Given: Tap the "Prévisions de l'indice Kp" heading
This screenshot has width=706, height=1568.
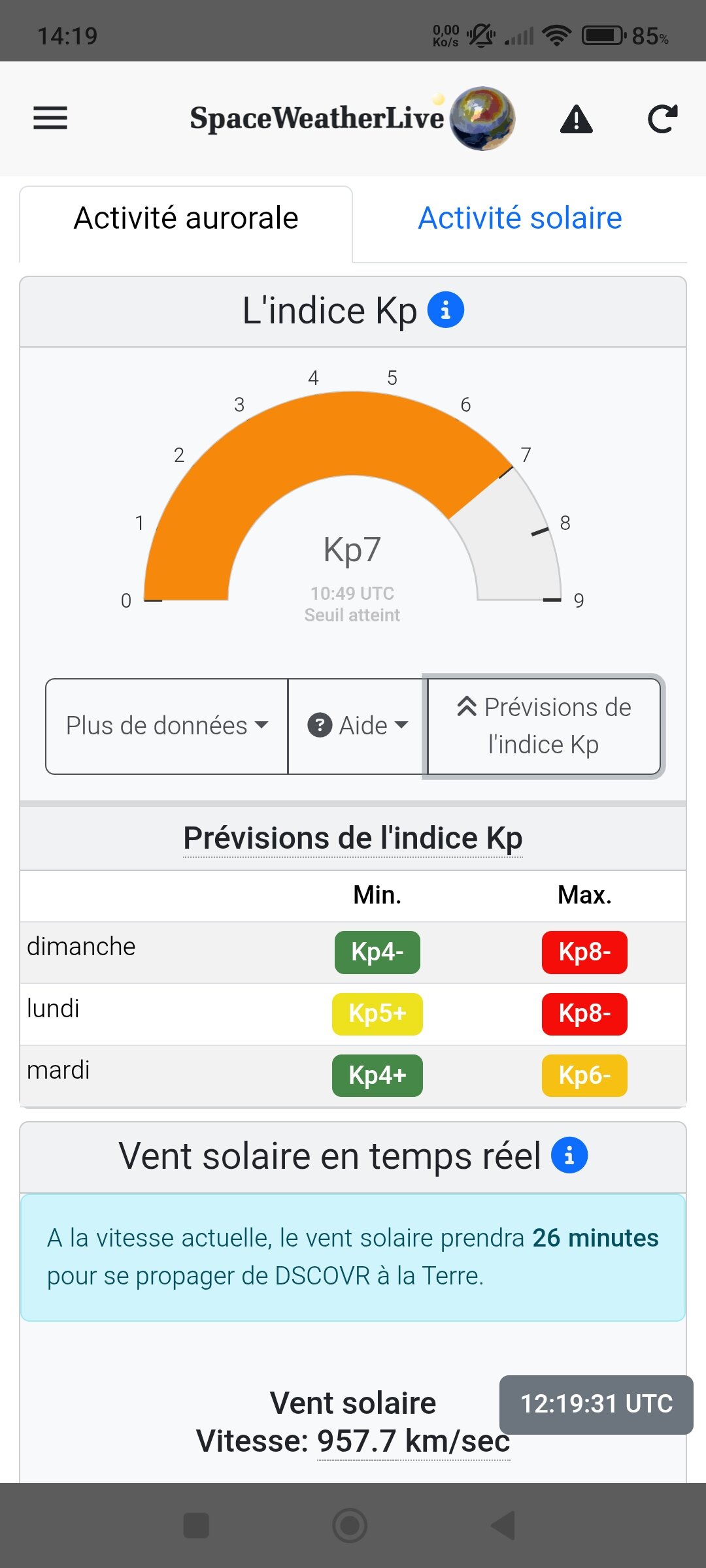Looking at the screenshot, I should click(353, 838).
